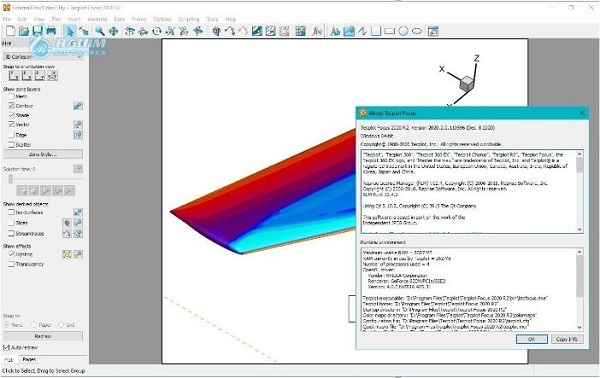The width and height of the screenshot is (600, 378).
Task: Click the New Layout toolbar icon
Action: pos(11,31)
